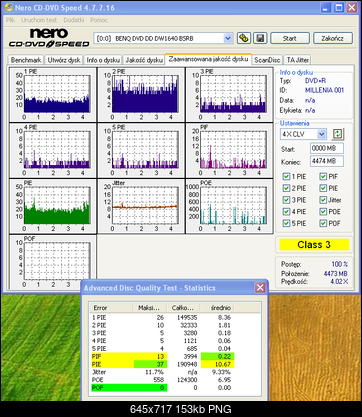Image resolution: width=362 pixels, height=417 pixels.
Task: Switch to the Info o dysku tab
Action: [103, 60]
